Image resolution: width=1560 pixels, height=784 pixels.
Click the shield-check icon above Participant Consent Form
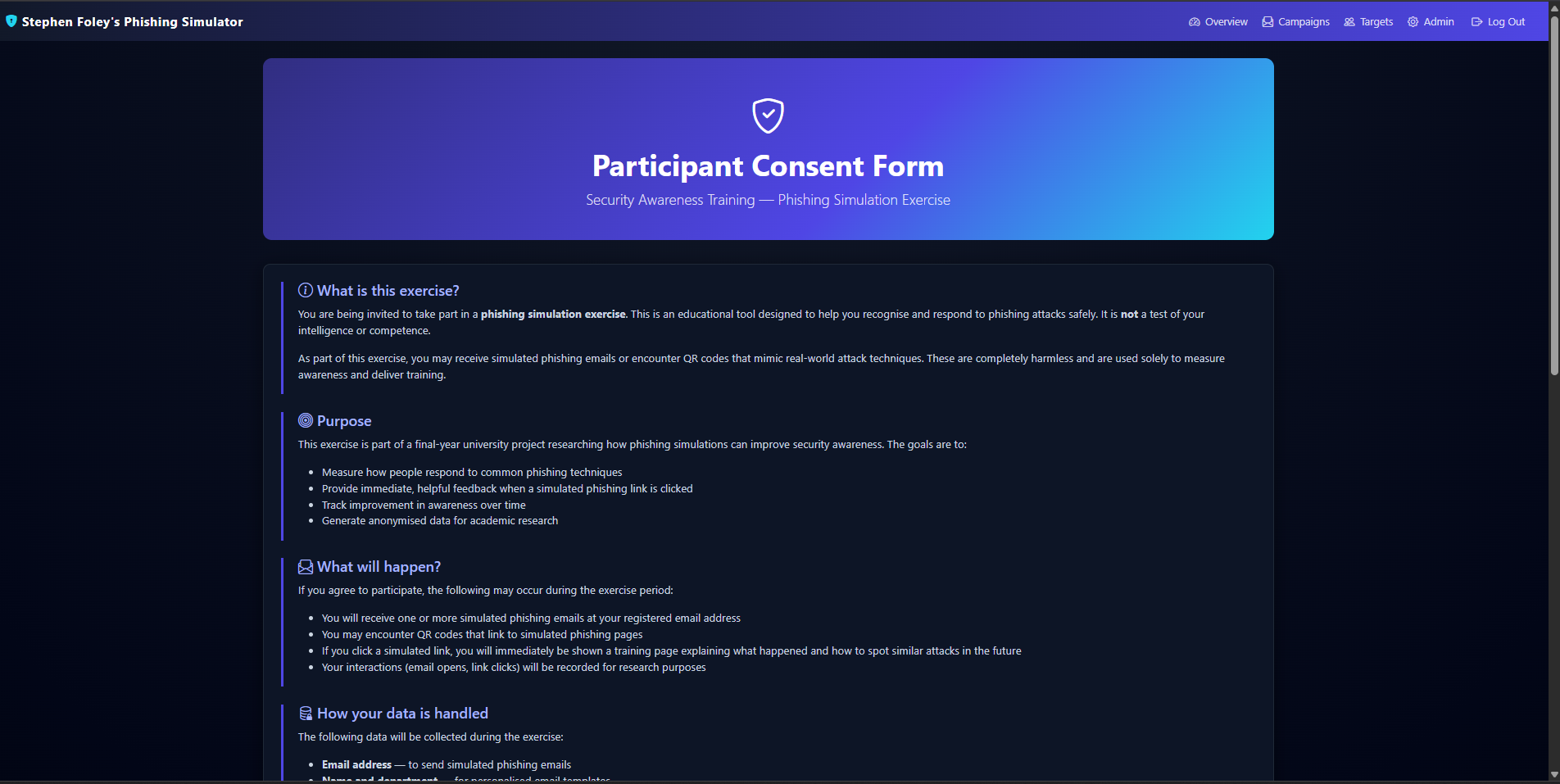tap(767, 116)
